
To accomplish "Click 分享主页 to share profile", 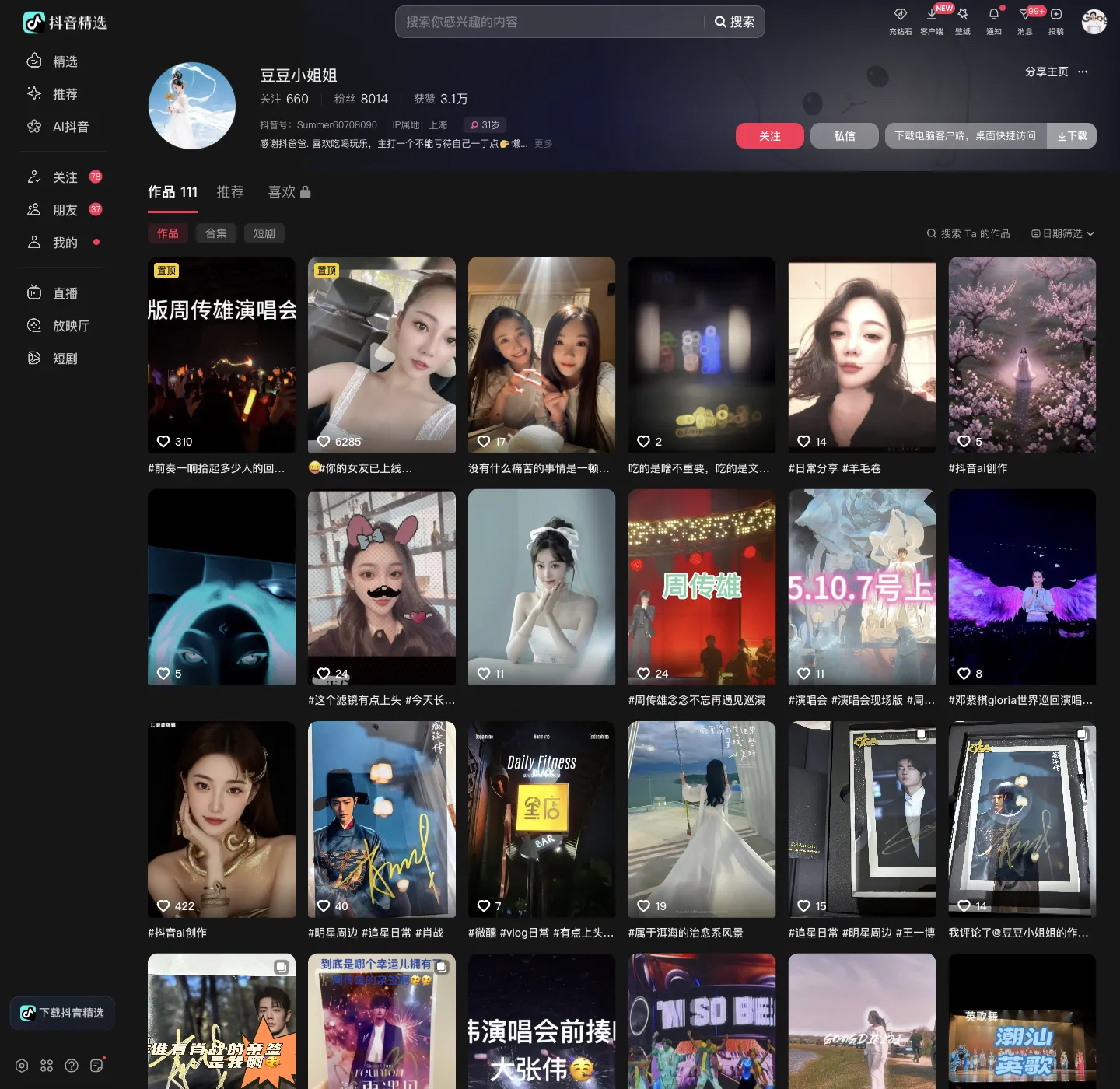I will tap(1046, 72).
